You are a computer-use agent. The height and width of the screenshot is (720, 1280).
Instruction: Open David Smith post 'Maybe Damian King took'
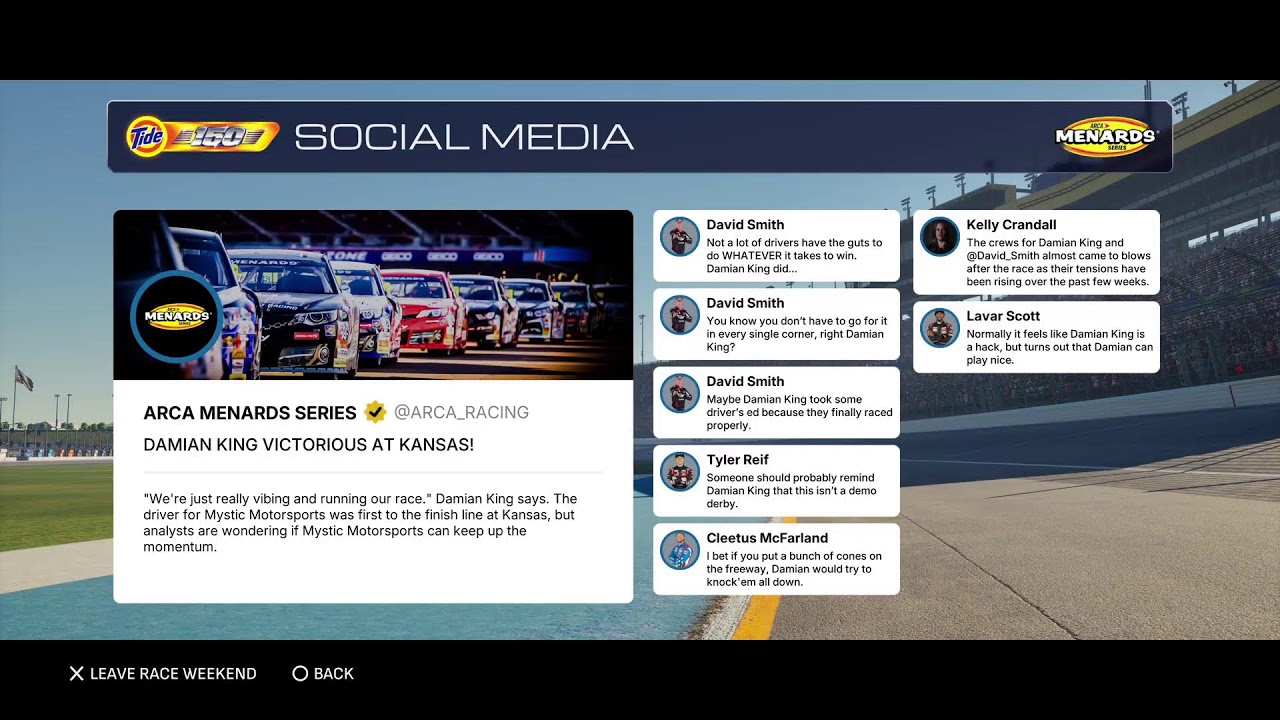[x=776, y=402]
